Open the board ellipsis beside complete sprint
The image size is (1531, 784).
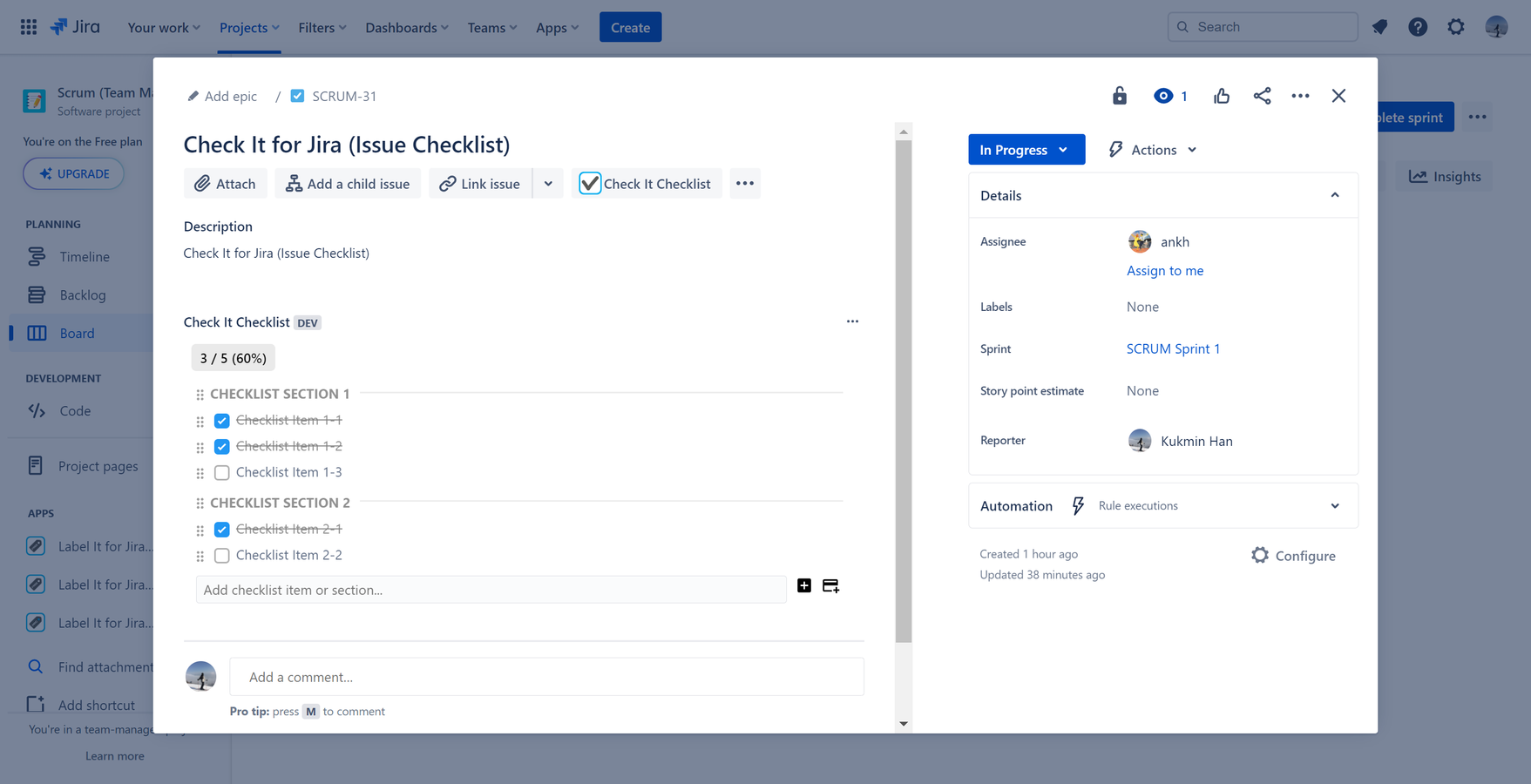[1477, 117]
